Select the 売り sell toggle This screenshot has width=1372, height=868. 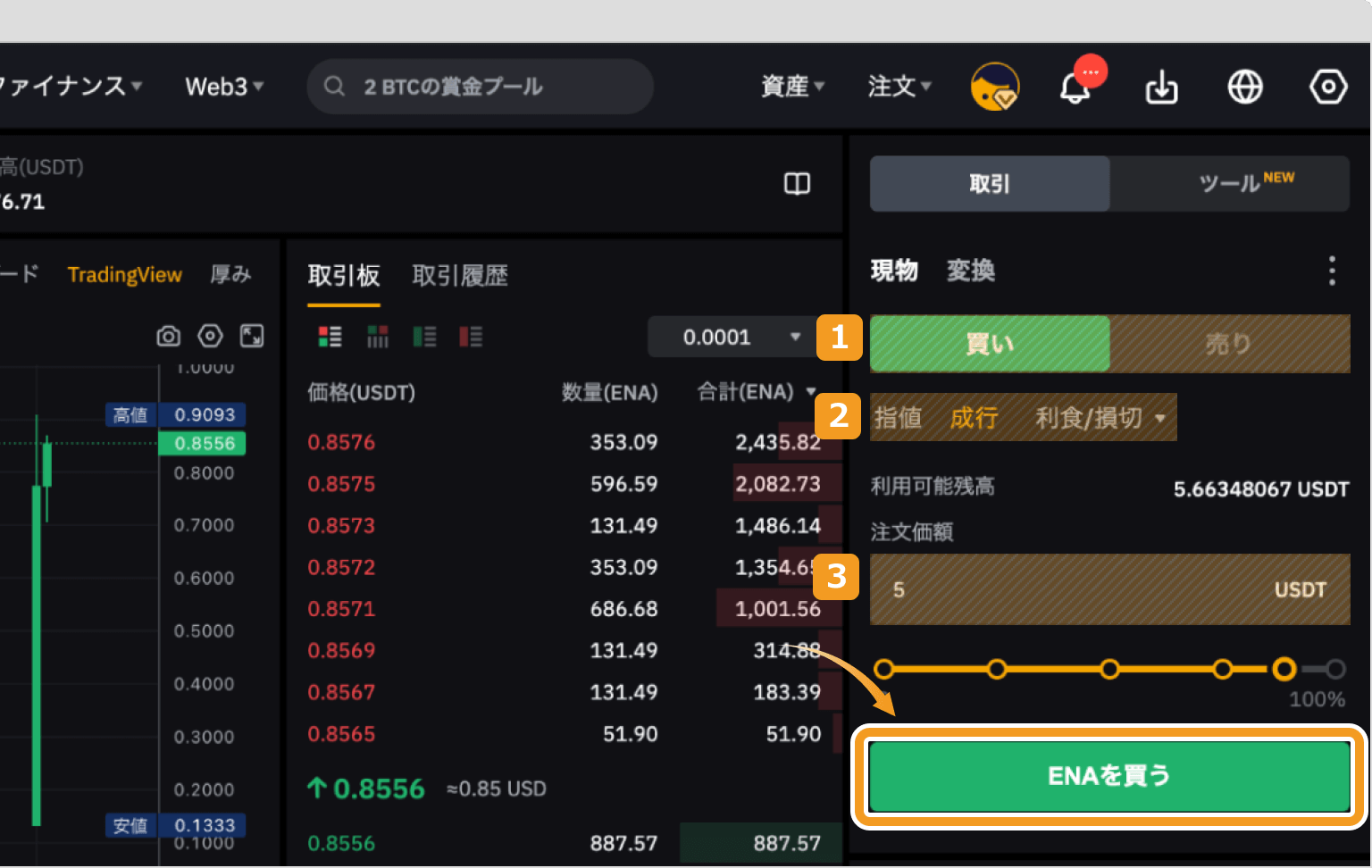click(x=1230, y=344)
